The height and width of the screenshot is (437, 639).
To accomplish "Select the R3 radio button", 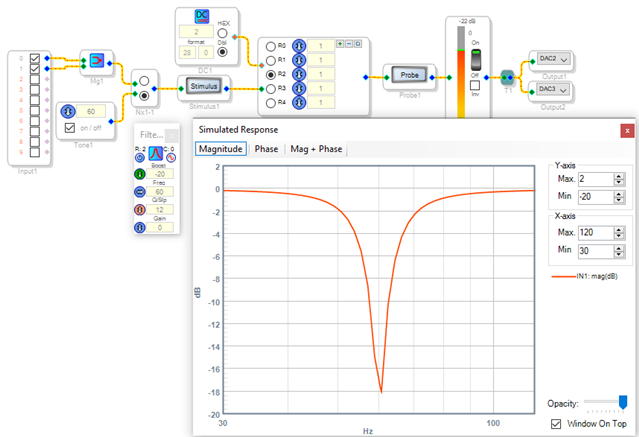I will click(271, 89).
